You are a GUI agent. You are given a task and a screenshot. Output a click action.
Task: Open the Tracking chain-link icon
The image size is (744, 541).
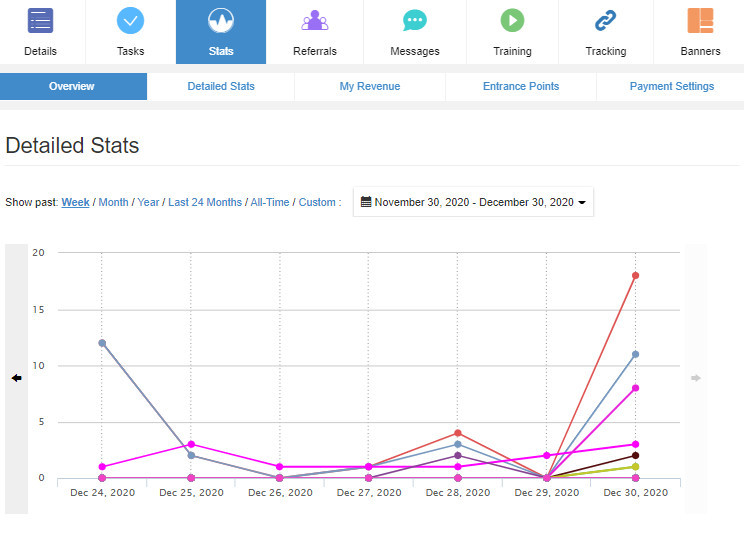[606, 20]
